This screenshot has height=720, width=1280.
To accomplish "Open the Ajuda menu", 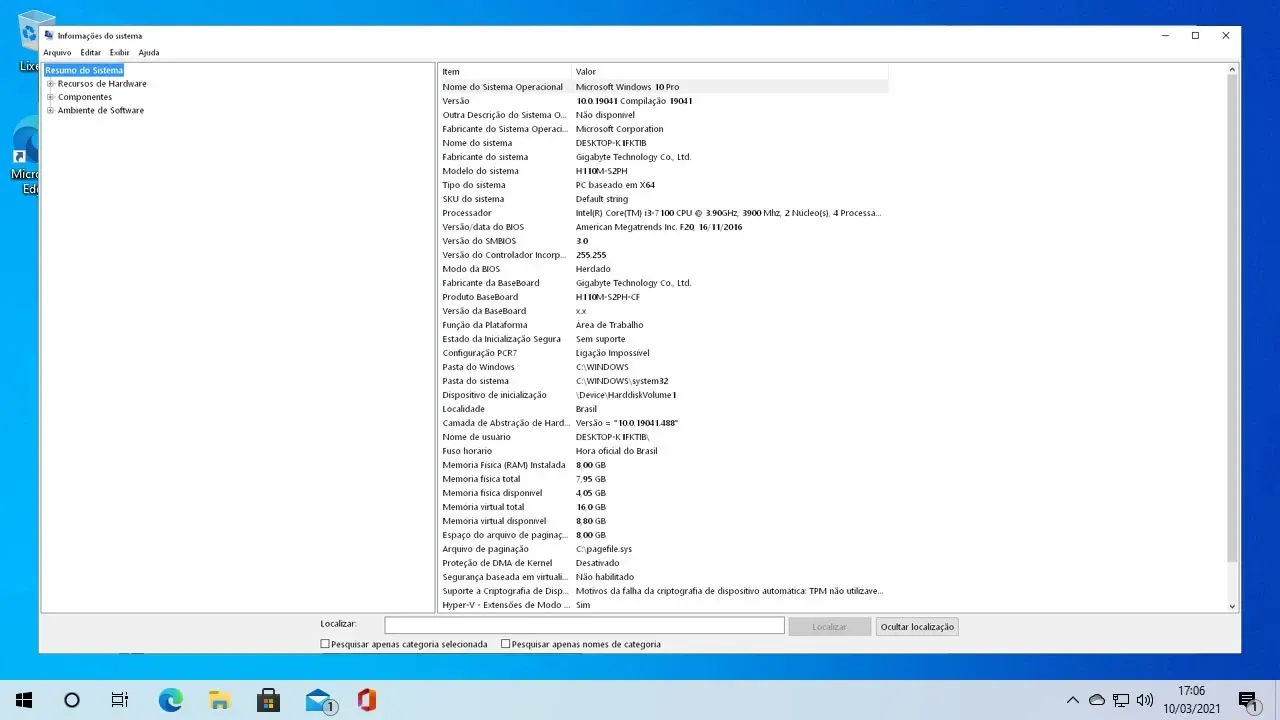I will tap(149, 52).
